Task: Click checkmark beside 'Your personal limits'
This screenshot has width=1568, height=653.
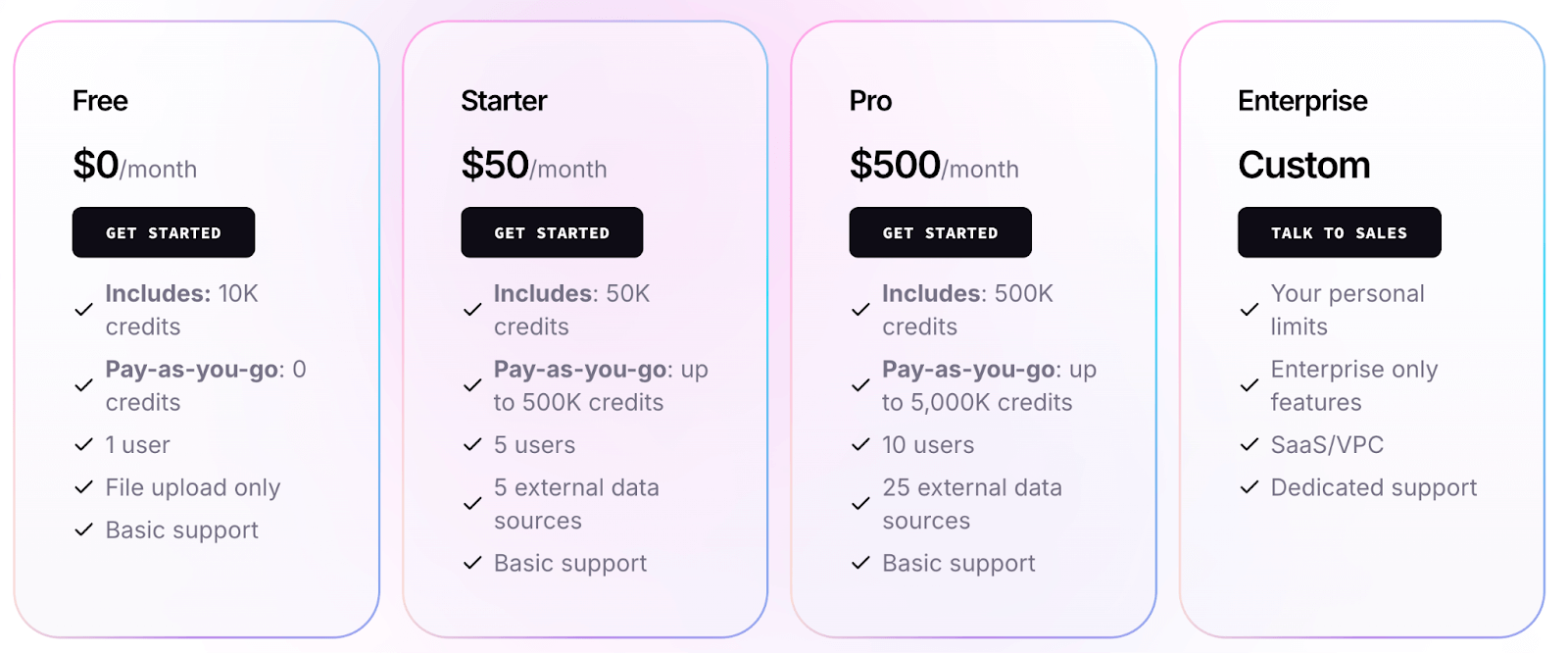Action: (1249, 310)
